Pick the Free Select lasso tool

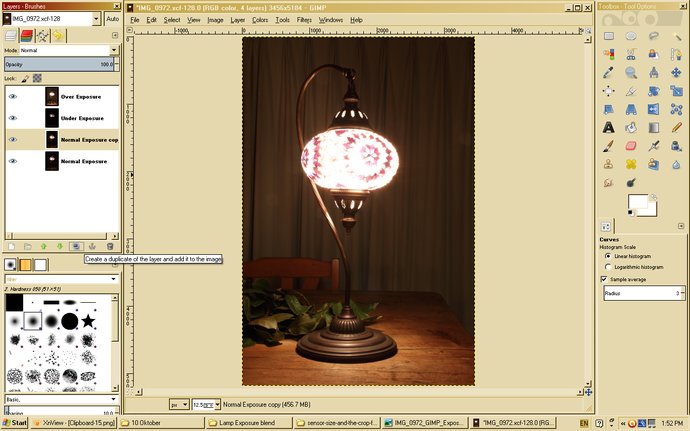[653, 36]
